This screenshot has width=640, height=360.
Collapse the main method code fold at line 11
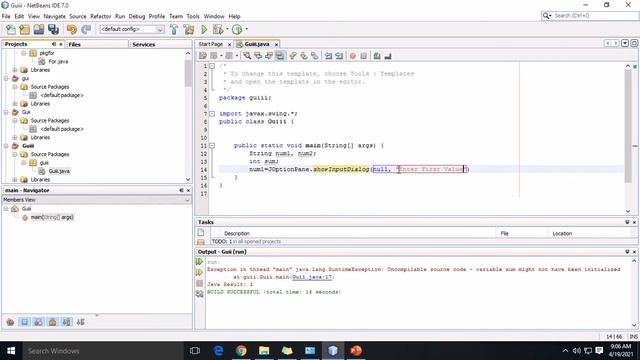(212, 145)
